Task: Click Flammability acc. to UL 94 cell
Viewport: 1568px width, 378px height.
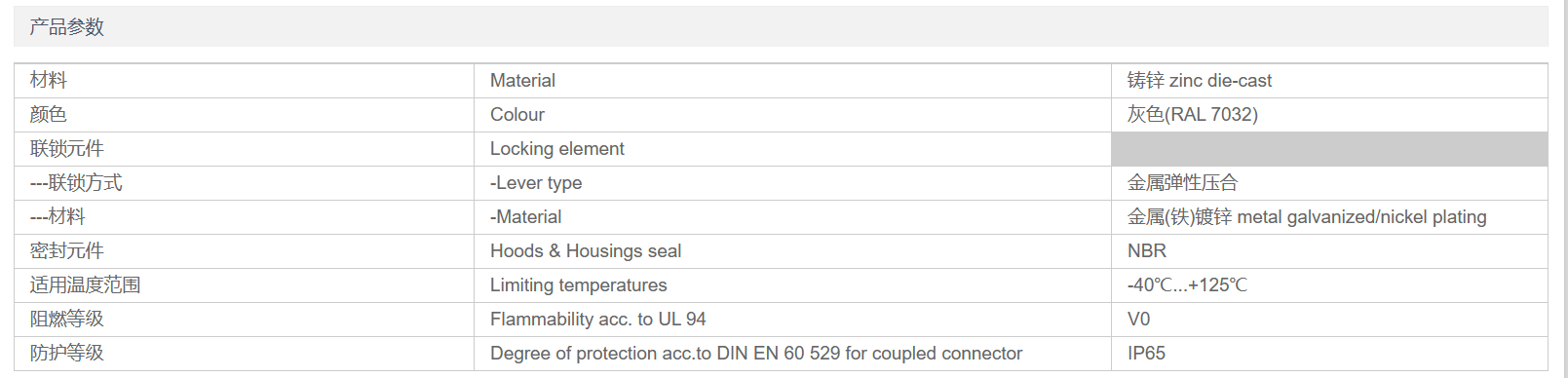Action: [598, 320]
